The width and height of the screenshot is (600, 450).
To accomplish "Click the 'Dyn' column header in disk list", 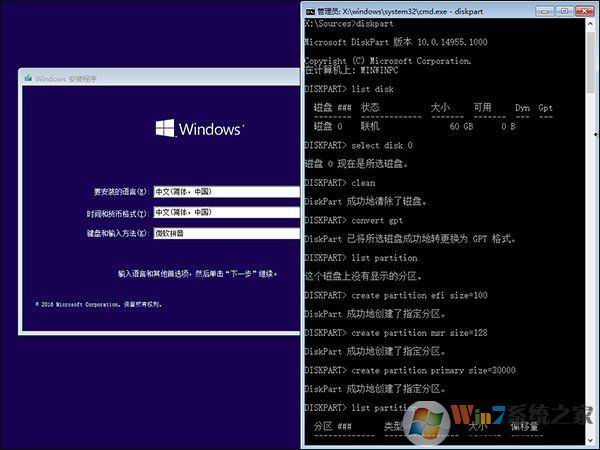I will pyautogui.click(x=522, y=108).
